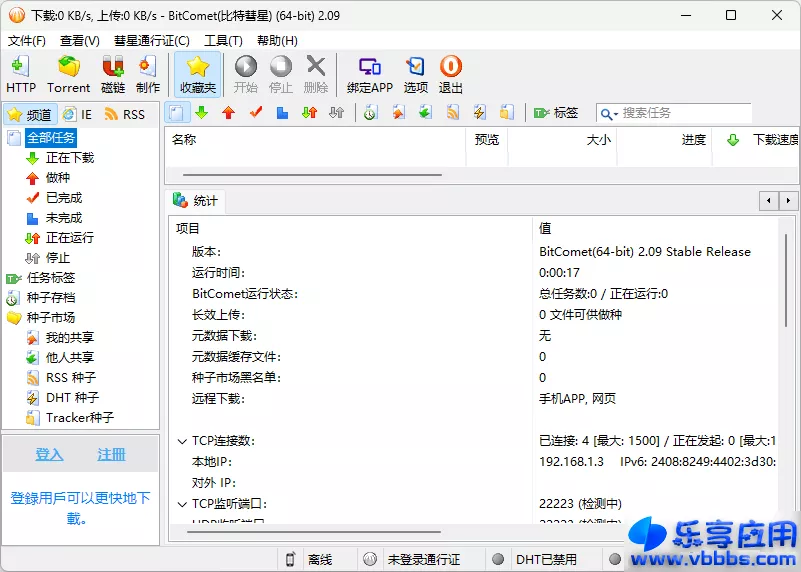
Task: Collapse the TCP连接数 section
Action: [x=182, y=441]
